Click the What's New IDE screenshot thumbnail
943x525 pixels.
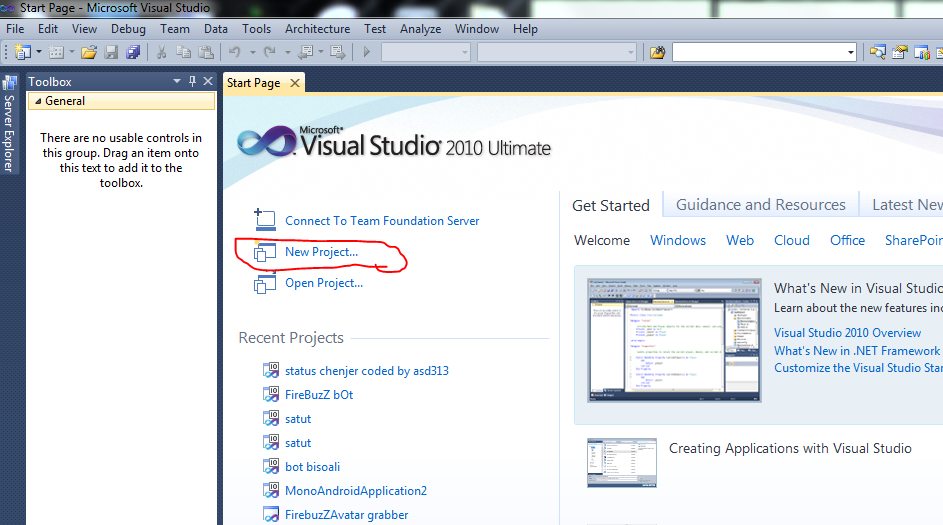click(x=674, y=340)
